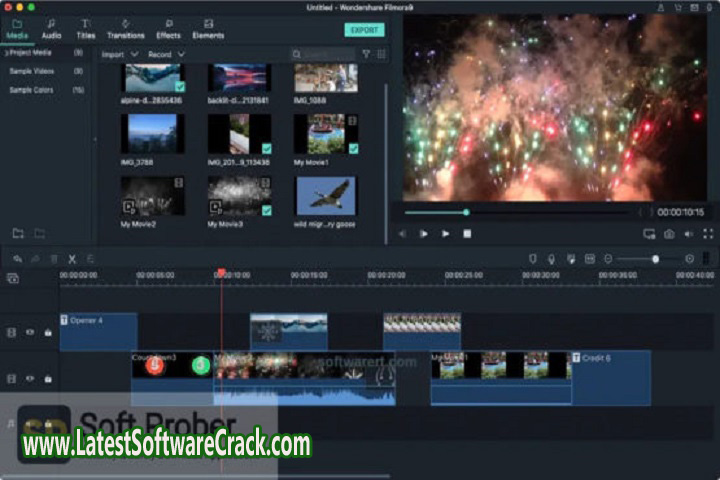Click the timeline zoom slider handle

[655, 259]
